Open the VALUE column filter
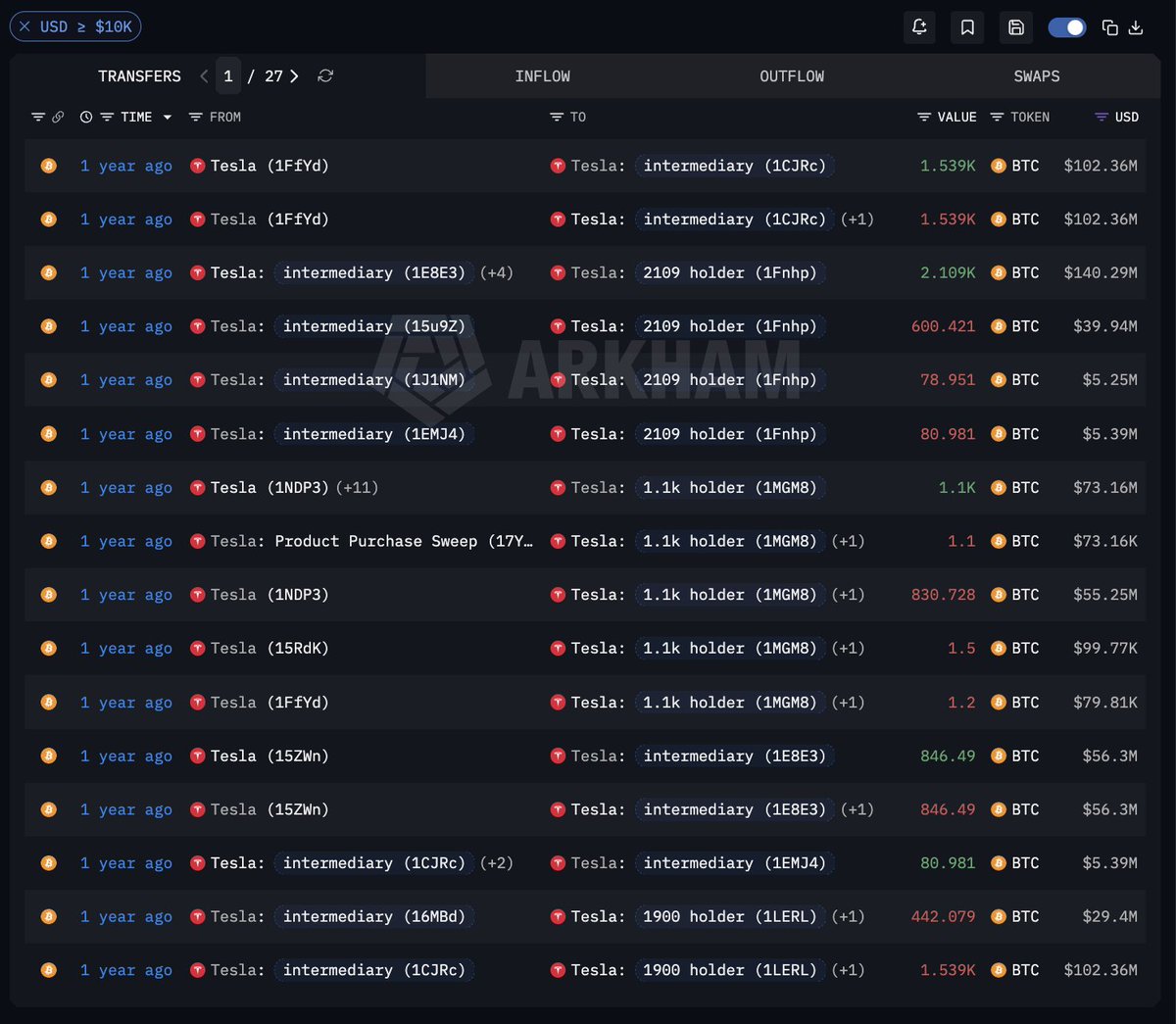 [924, 117]
